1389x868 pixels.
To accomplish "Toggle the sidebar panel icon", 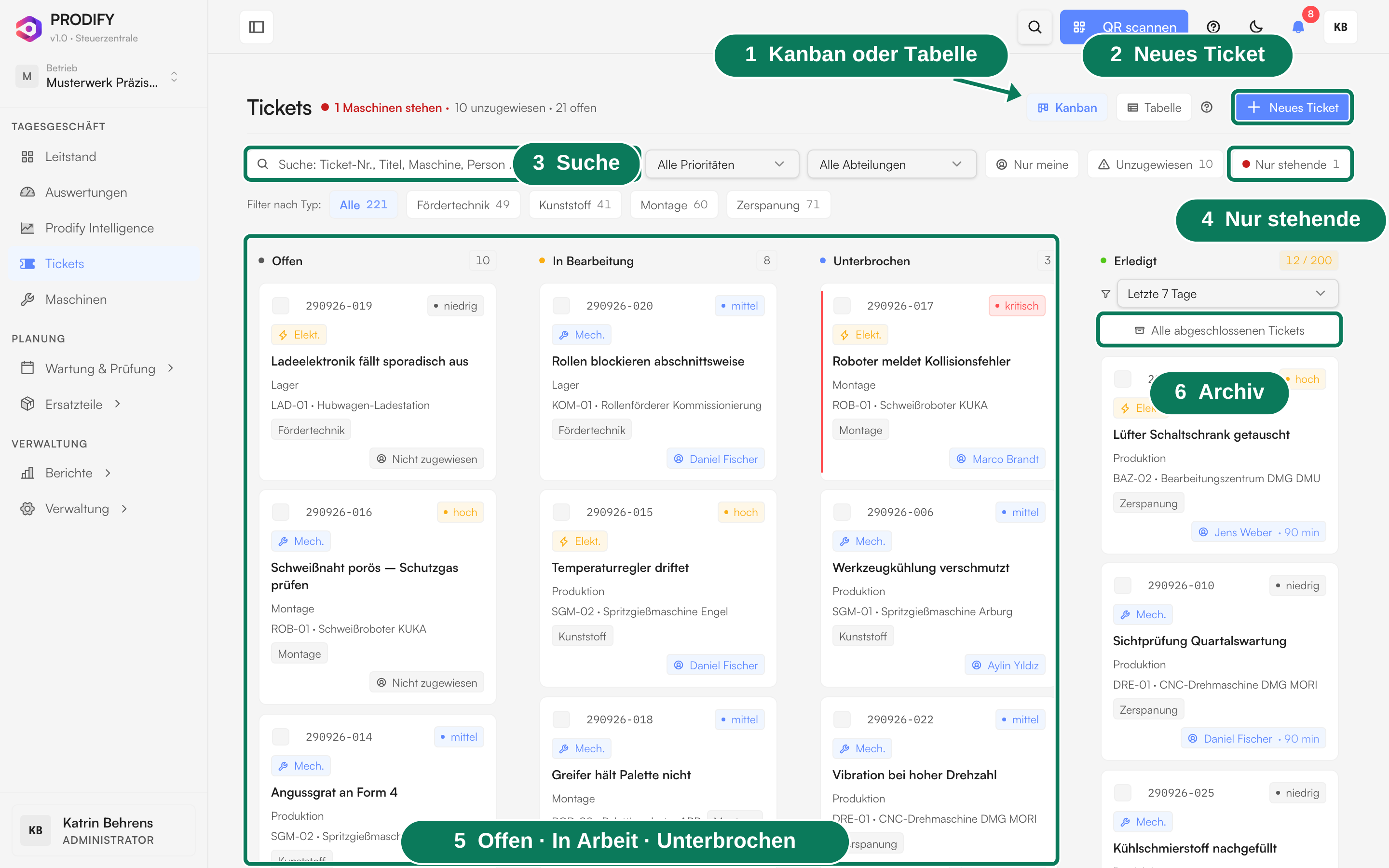I will [257, 27].
